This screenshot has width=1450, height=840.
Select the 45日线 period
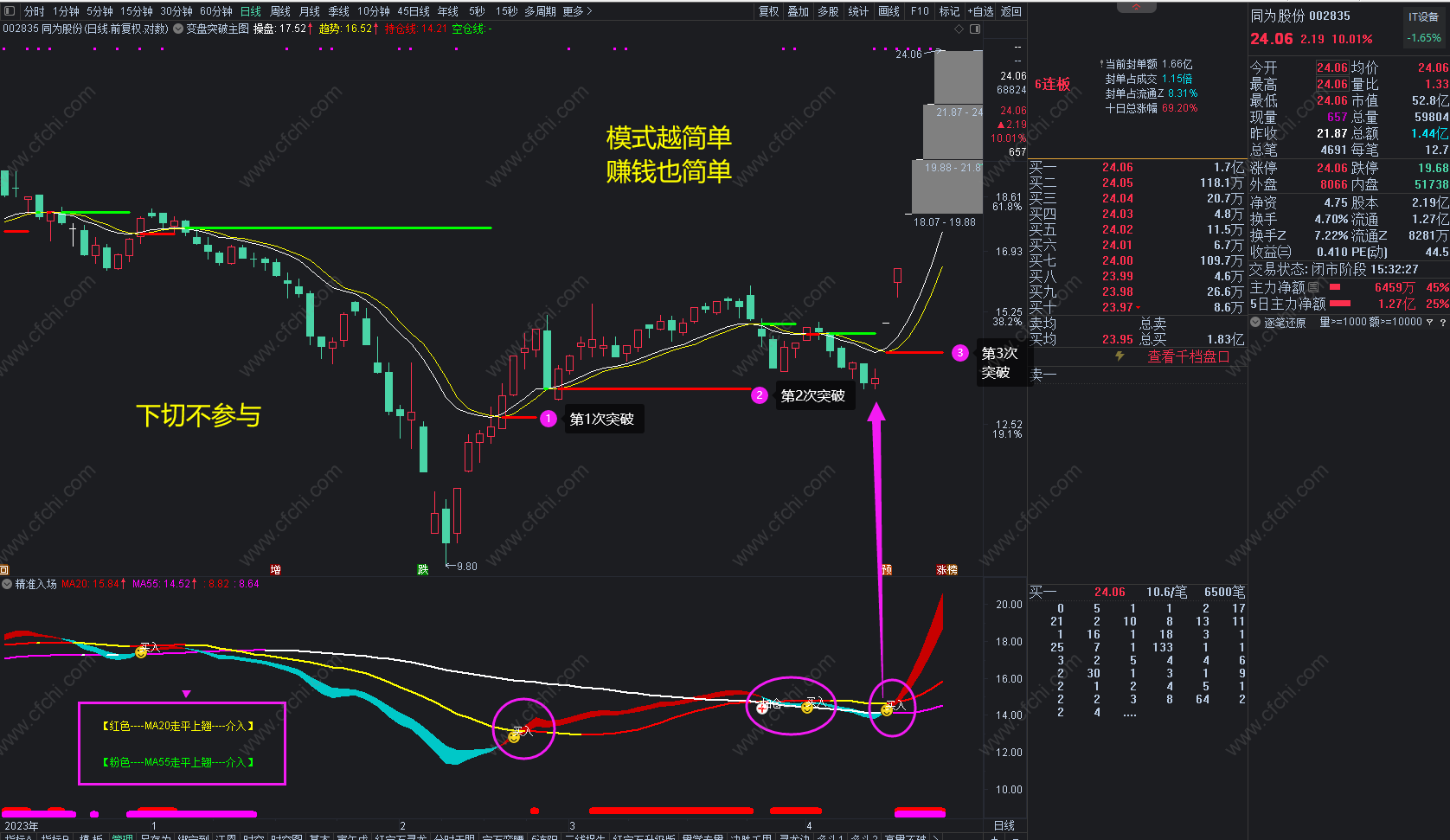[414, 11]
